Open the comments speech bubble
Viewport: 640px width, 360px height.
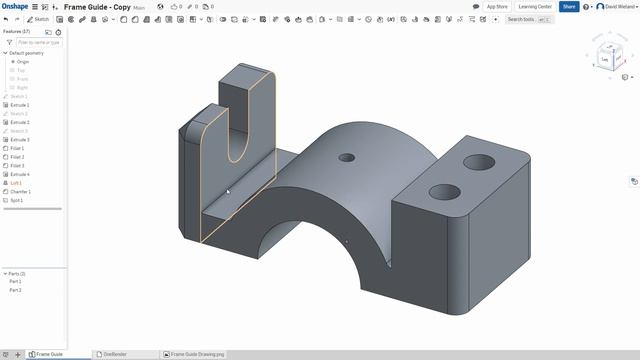476,7
